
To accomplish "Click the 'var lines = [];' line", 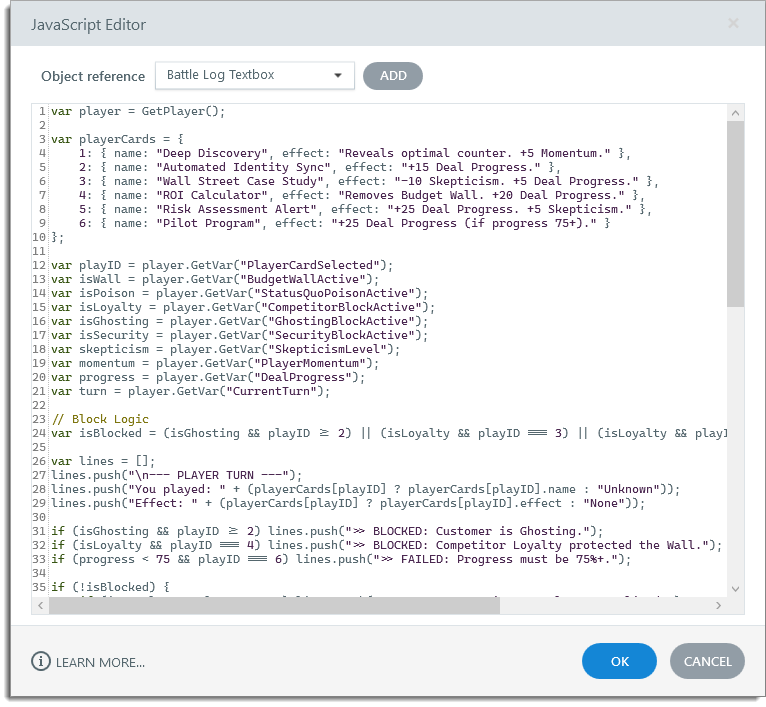I will pyautogui.click(x=103, y=461).
